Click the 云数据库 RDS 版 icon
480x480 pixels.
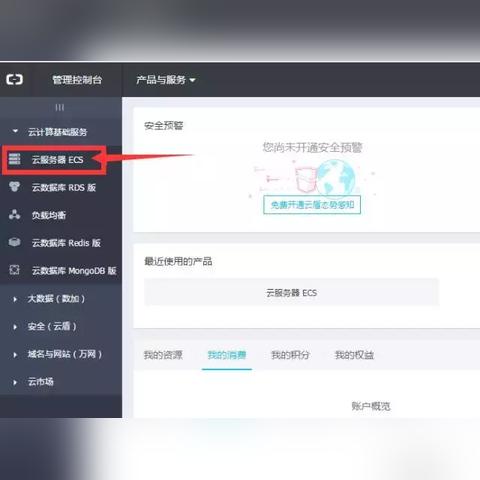point(14,187)
